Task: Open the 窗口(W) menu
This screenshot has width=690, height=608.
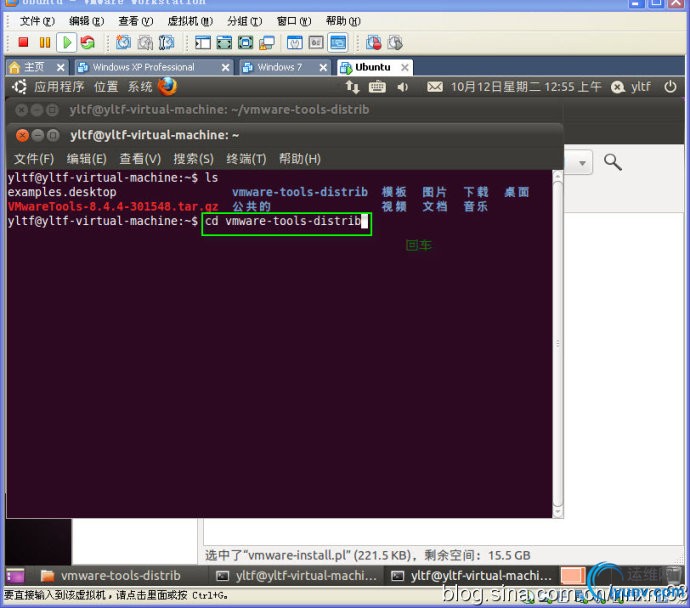Action: 294,21
